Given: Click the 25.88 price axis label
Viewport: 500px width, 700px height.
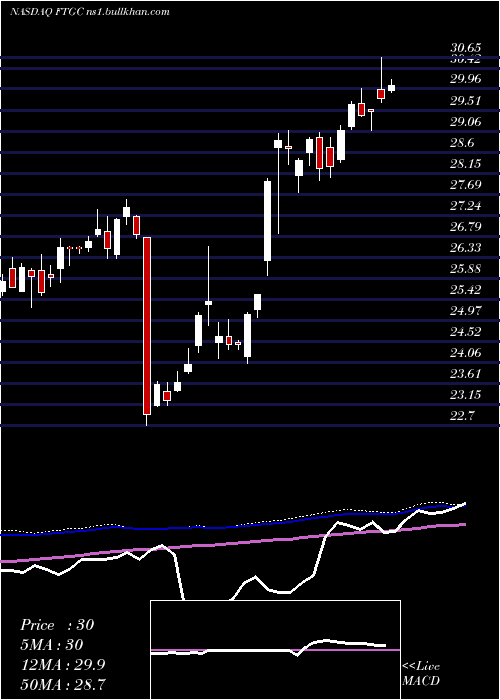Looking at the screenshot, I should point(466,269).
